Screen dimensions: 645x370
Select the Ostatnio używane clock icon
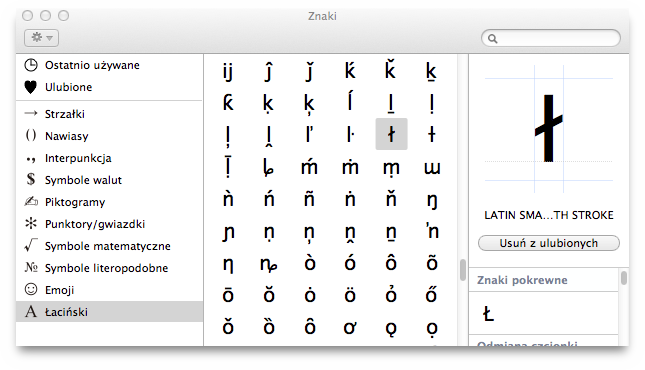click(x=31, y=65)
